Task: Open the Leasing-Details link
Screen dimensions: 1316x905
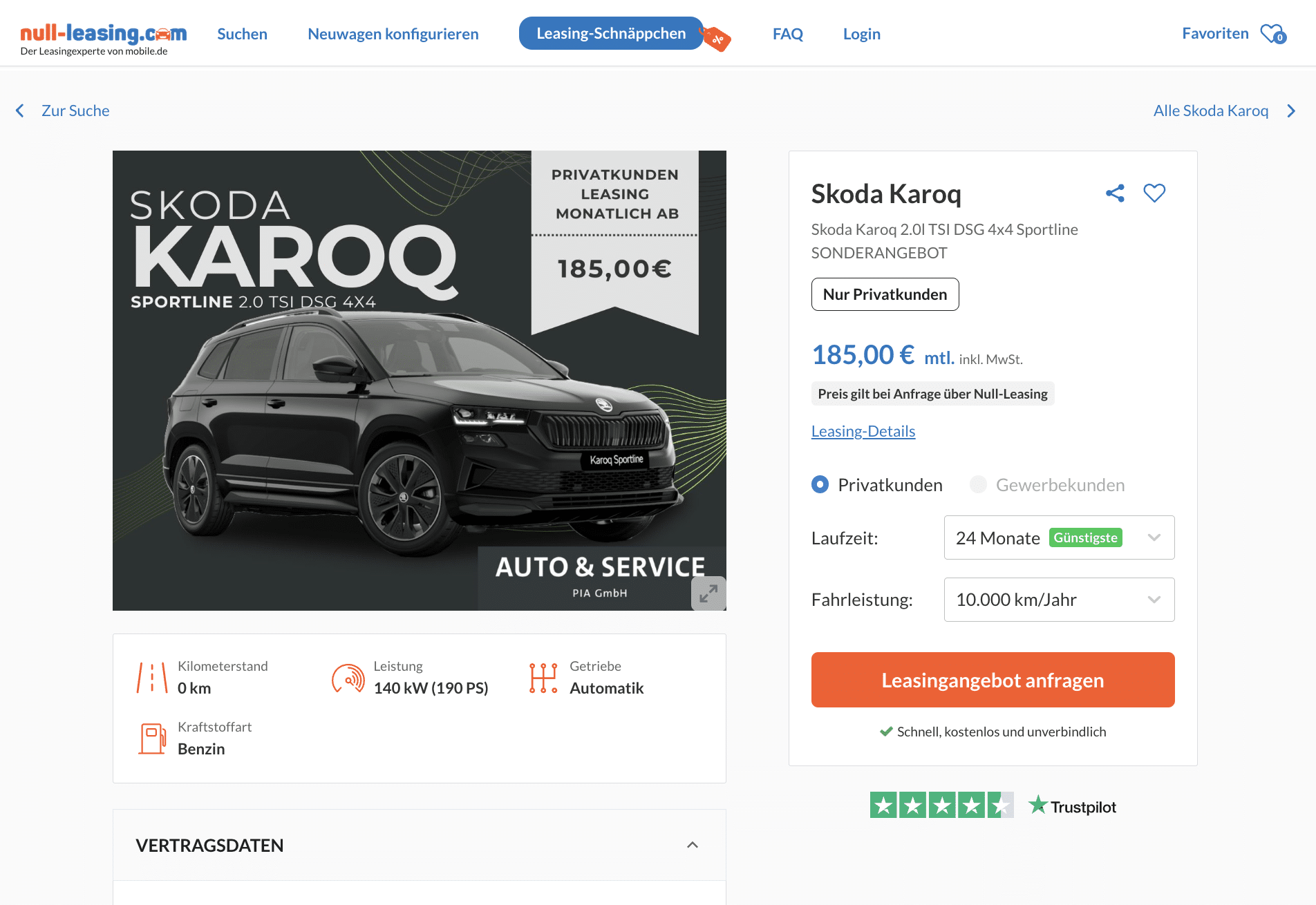Action: point(863,431)
